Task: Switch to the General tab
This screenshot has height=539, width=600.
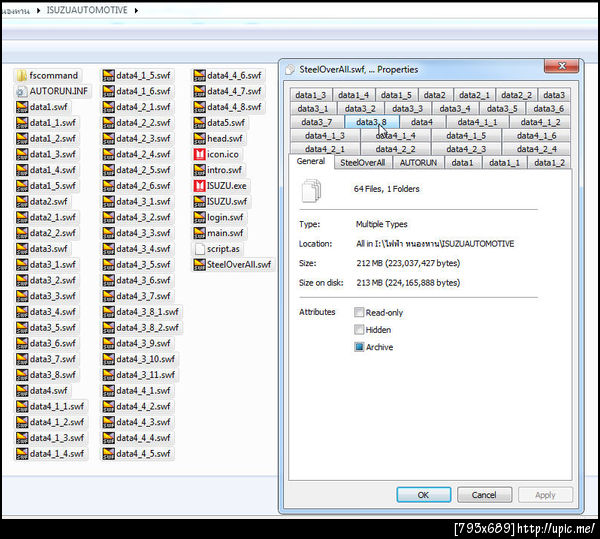Action: click(311, 161)
